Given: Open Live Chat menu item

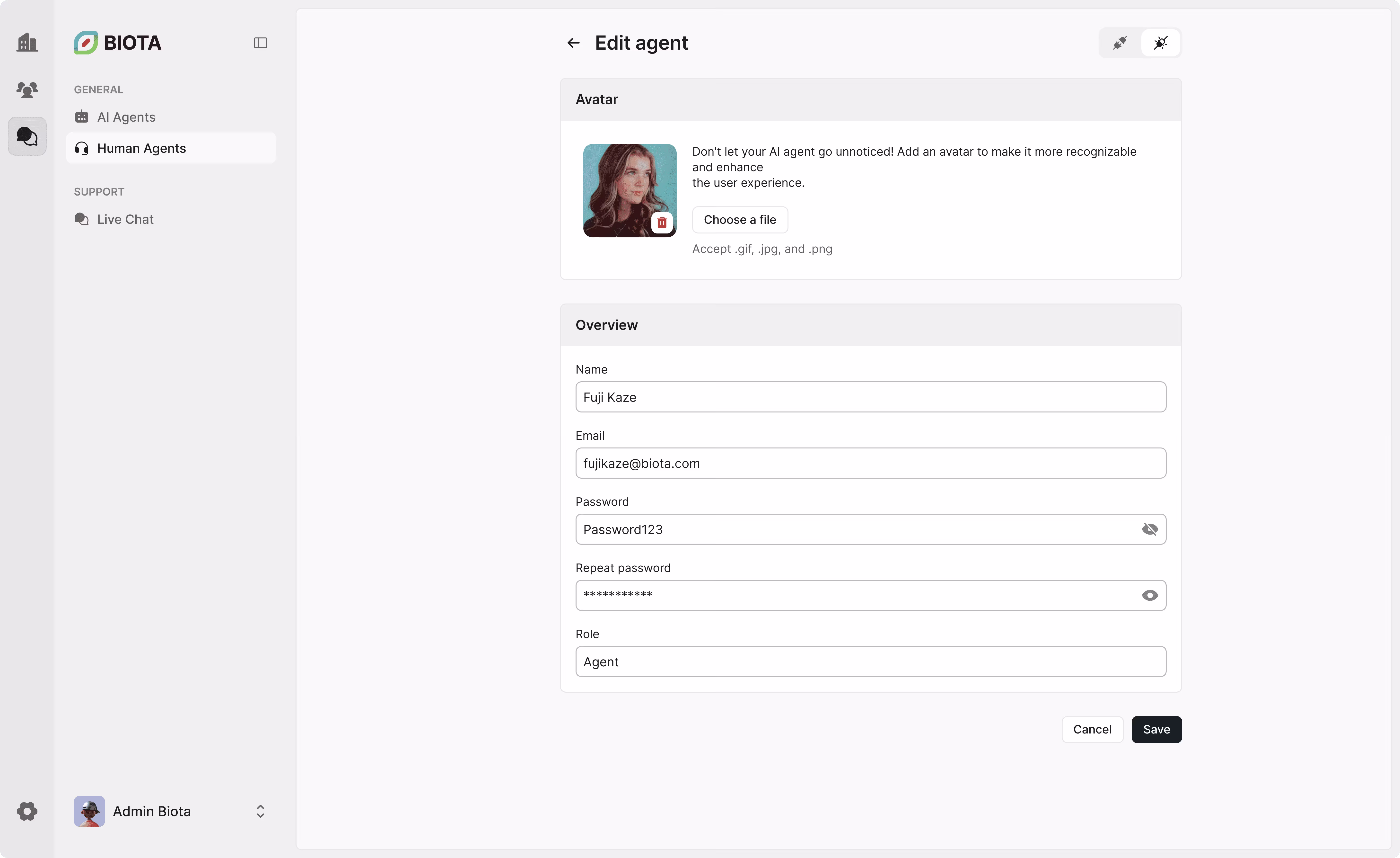Looking at the screenshot, I should click(x=171, y=219).
